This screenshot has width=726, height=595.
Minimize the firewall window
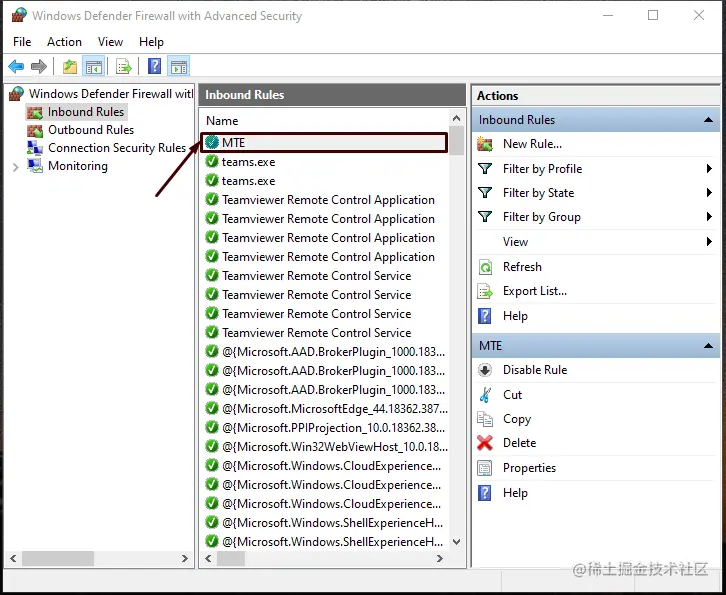[x=608, y=15]
